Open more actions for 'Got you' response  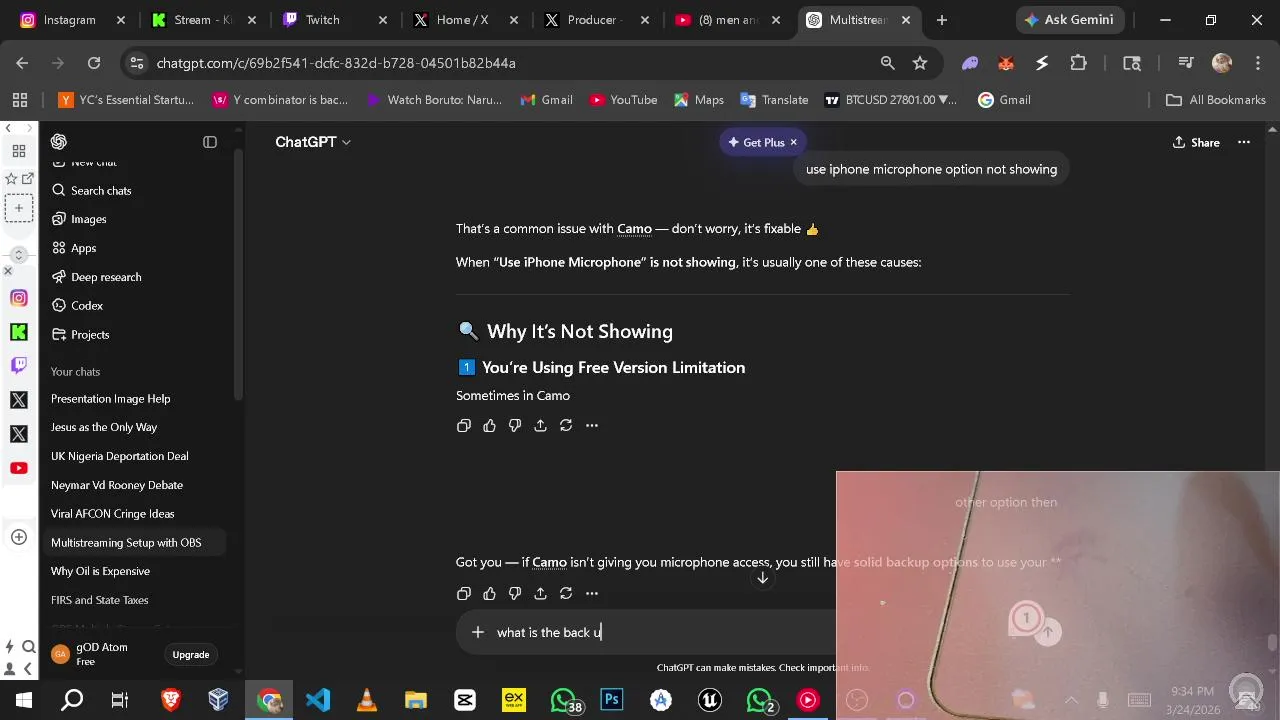[592, 593]
